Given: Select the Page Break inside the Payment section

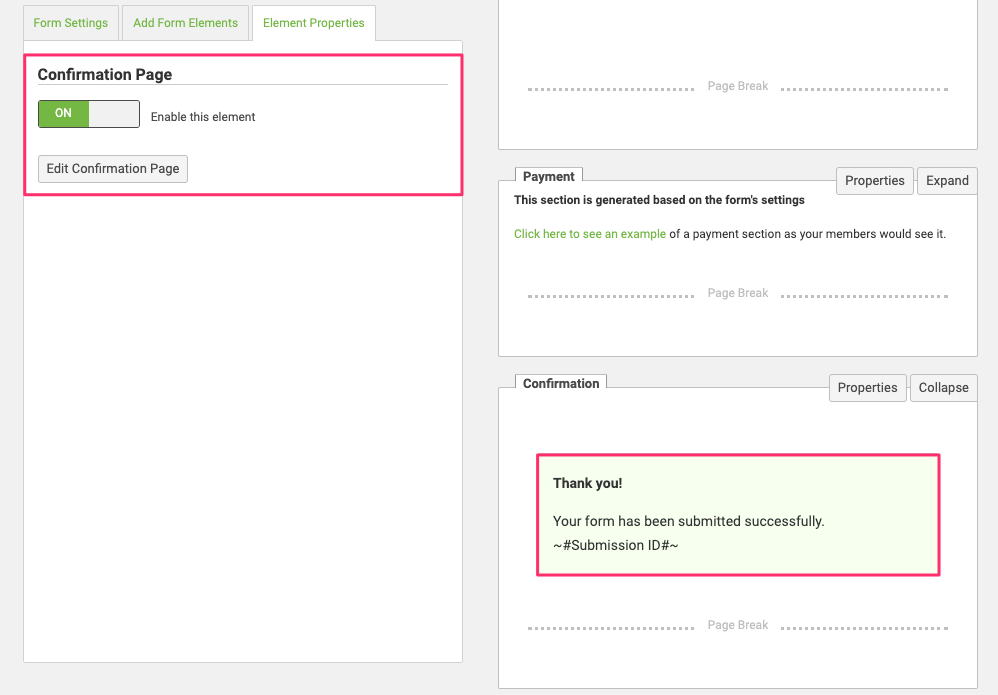Looking at the screenshot, I should tap(738, 294).
